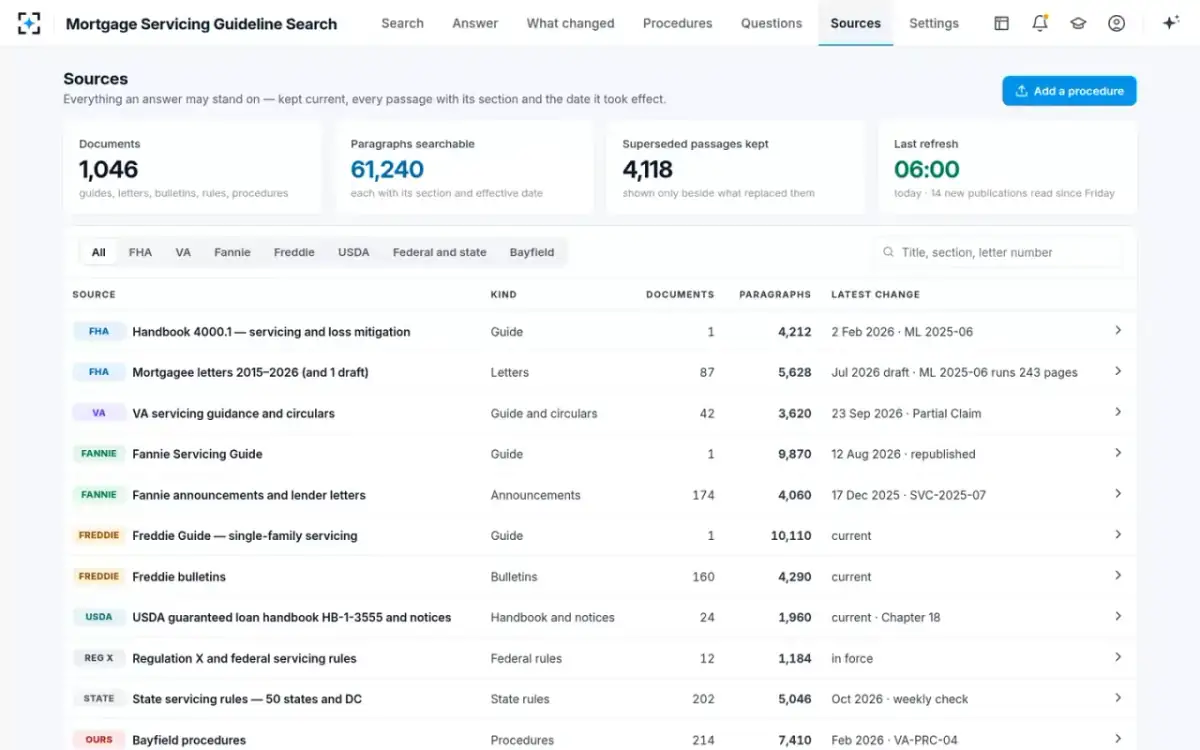This screenshot has width=1200, height=750.
Task: Click the OURS badge on Bayfield procedures
Action: point(99,740)
